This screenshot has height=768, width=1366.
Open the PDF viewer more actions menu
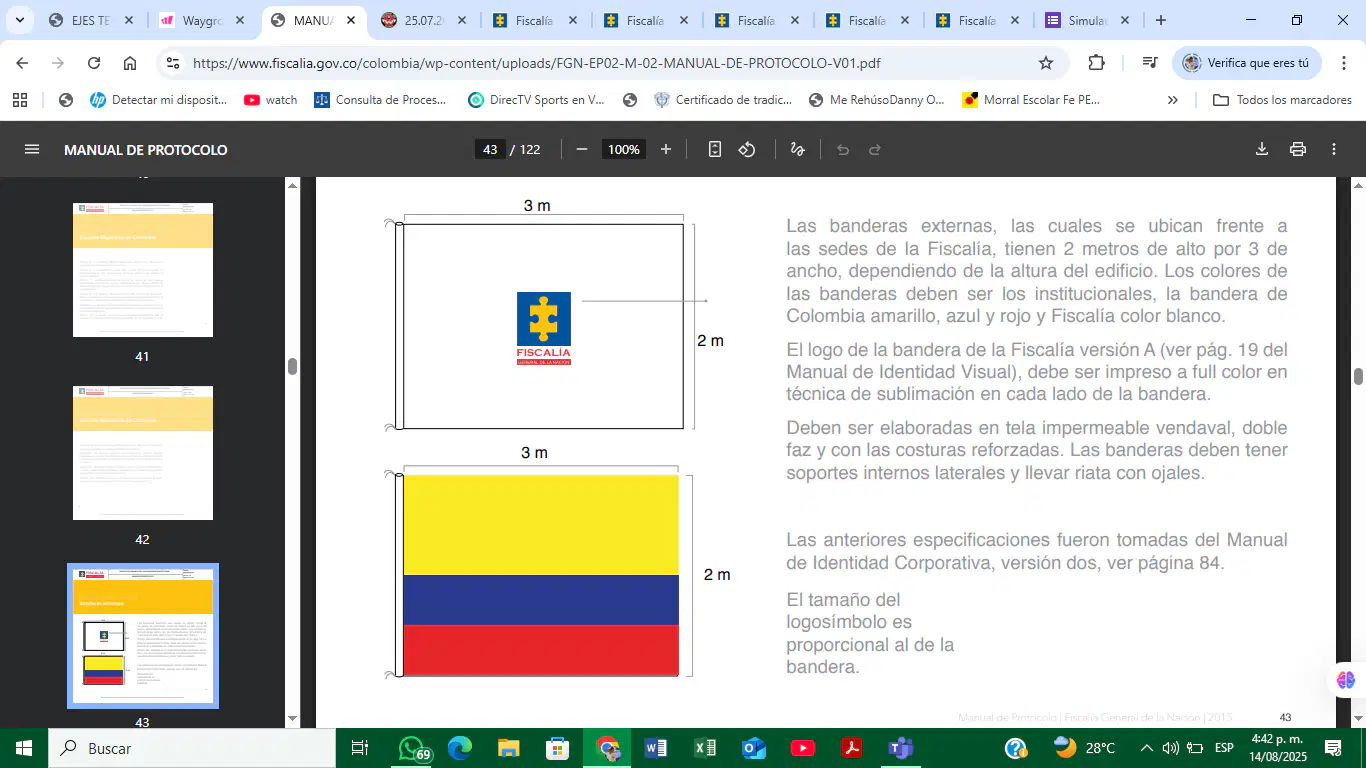(x=1334, y=150)
